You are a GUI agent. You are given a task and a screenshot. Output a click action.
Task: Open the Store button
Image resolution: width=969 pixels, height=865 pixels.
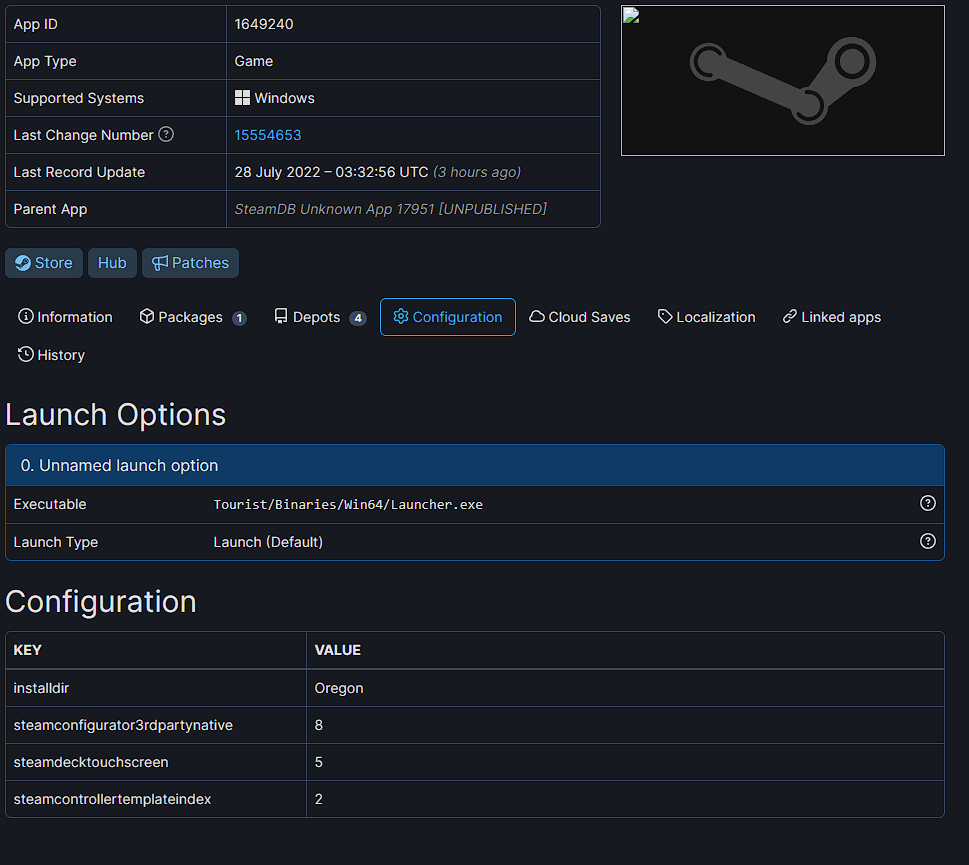[x=44, y=263]
